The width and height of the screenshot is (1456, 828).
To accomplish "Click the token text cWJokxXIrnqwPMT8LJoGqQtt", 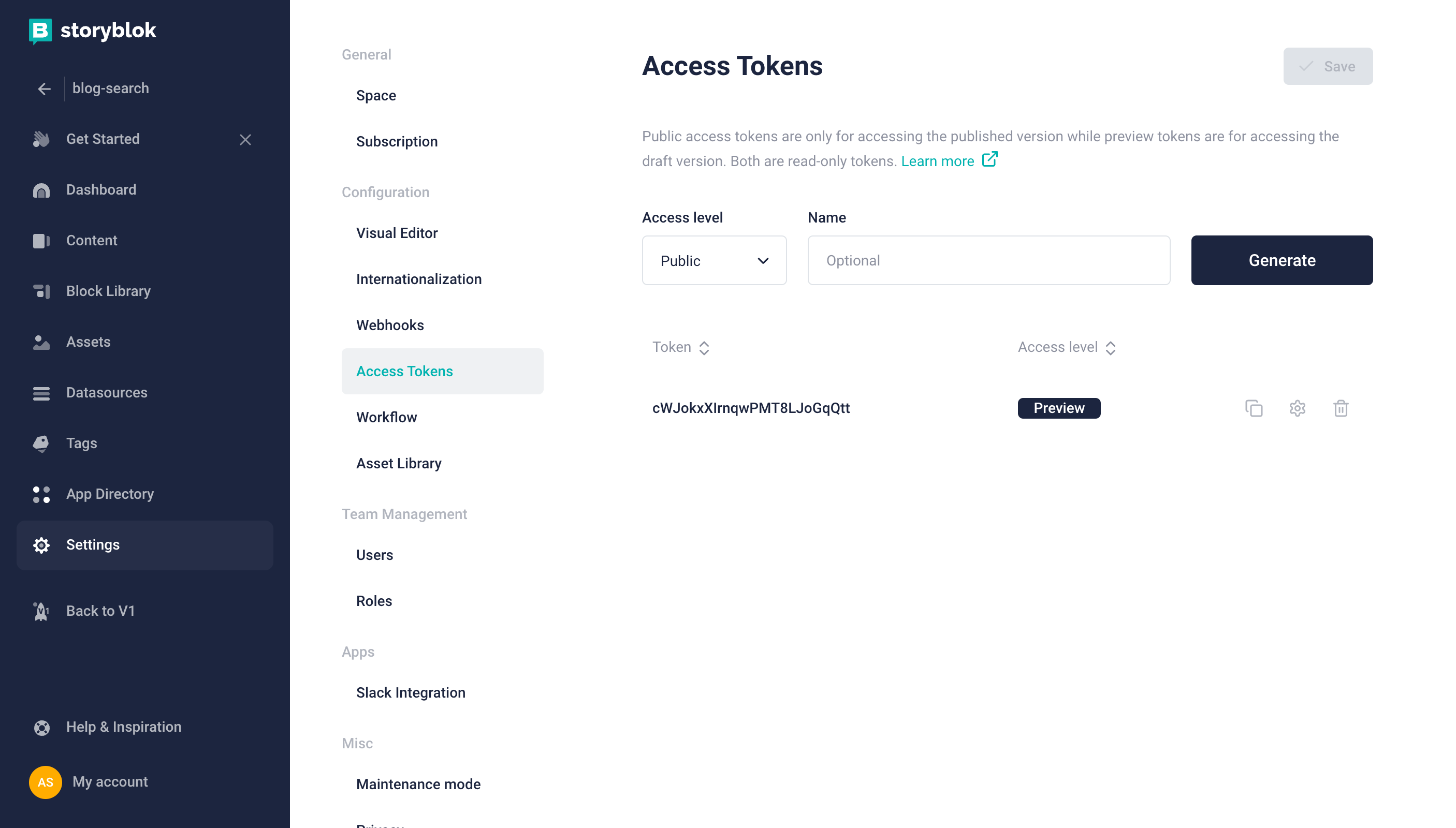I will (750, 408).
